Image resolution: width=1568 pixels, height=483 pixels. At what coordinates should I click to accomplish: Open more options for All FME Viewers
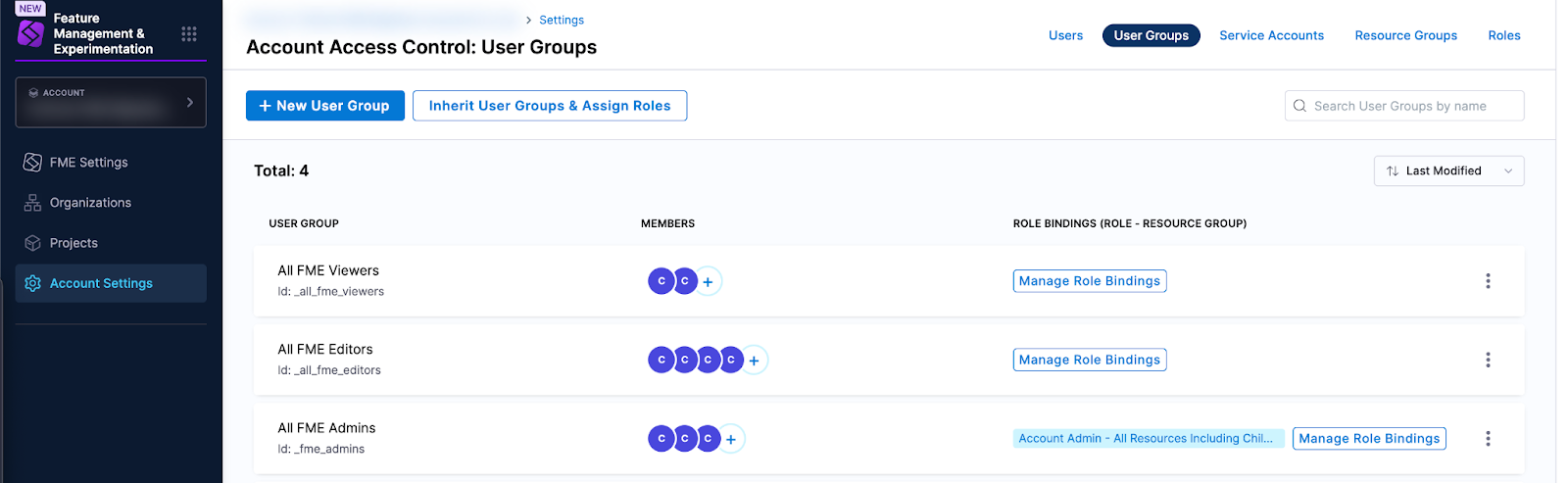(x=1487, y=281)
